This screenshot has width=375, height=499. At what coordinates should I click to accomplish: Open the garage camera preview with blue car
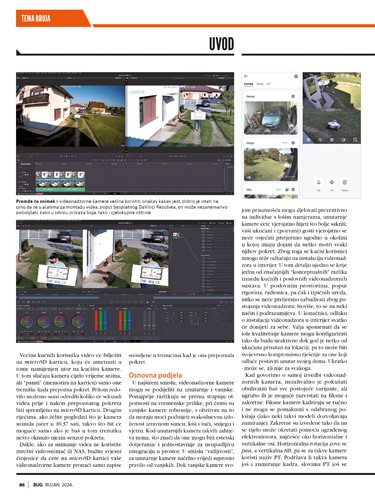point(271,118)
